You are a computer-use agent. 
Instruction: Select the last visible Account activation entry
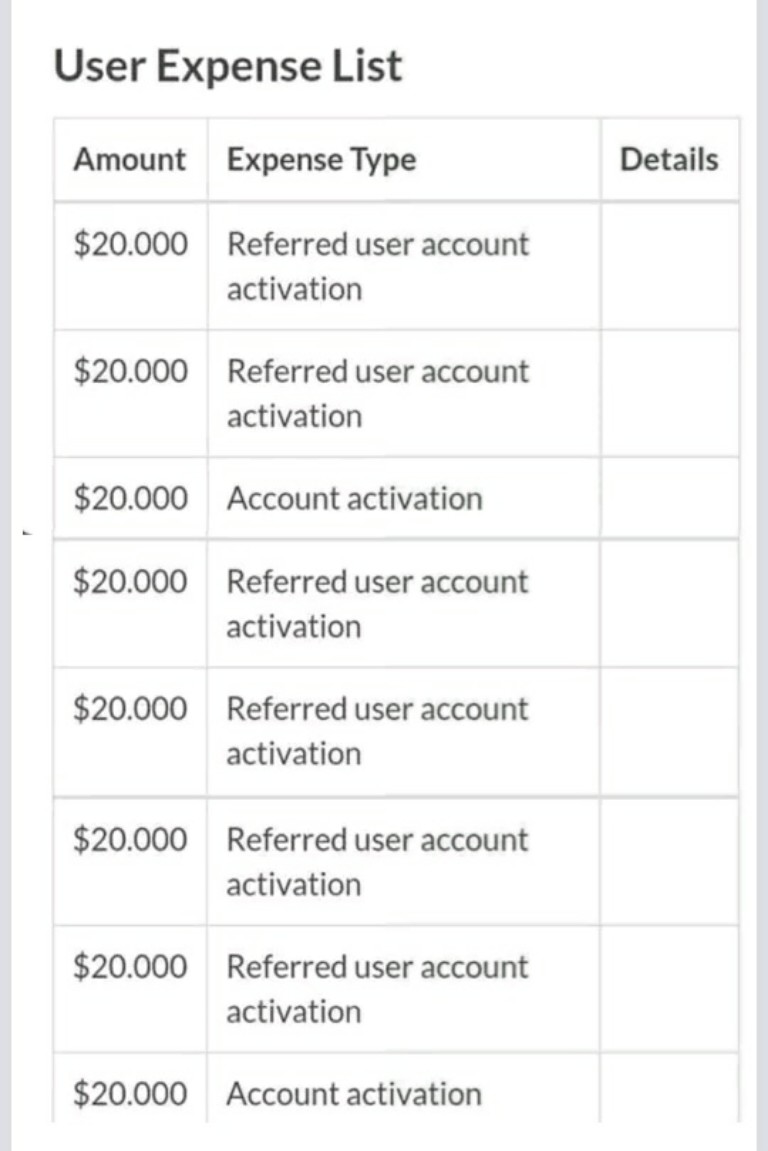pos(354,1093)
